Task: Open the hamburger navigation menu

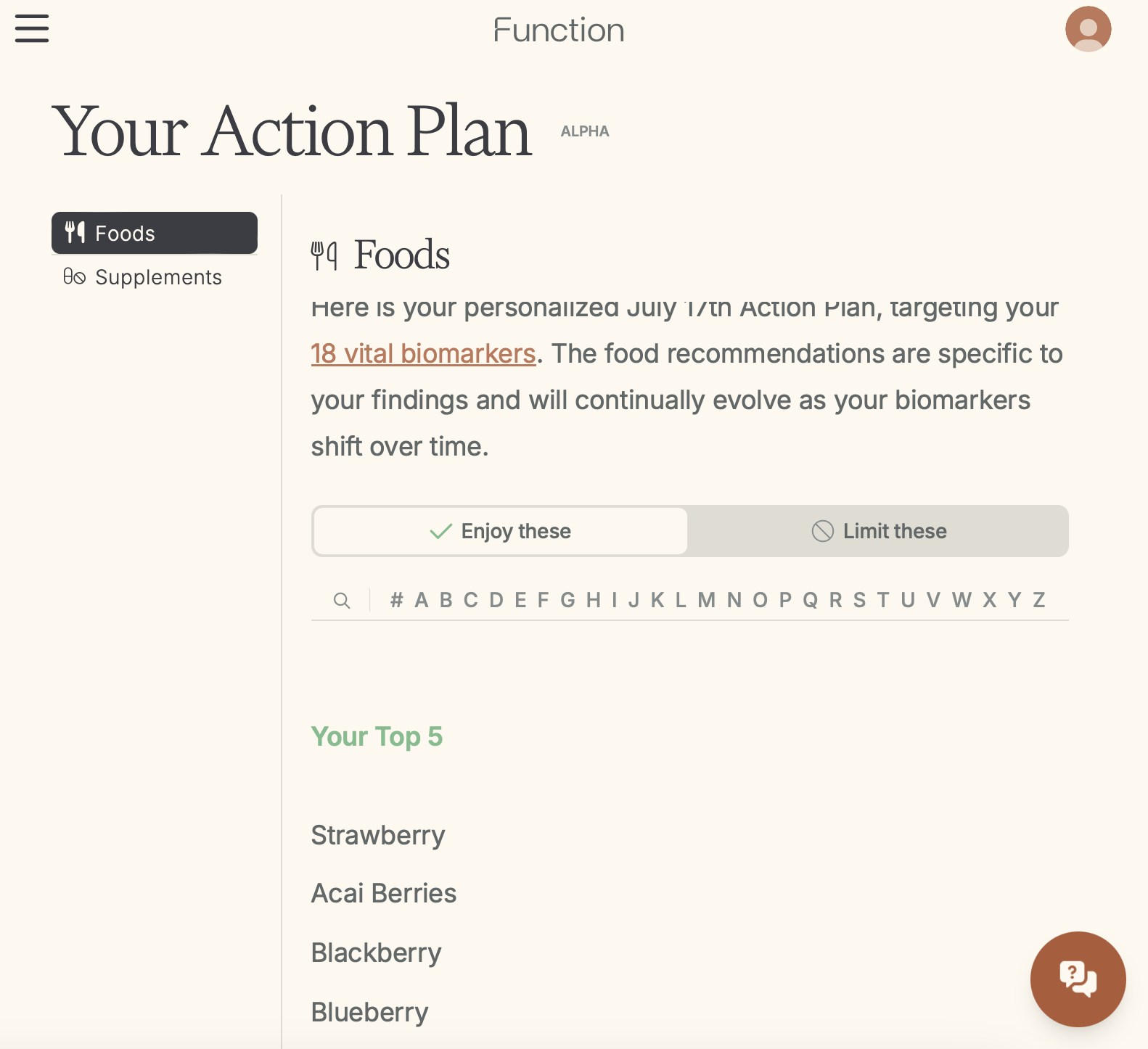Action: (32, 29)
